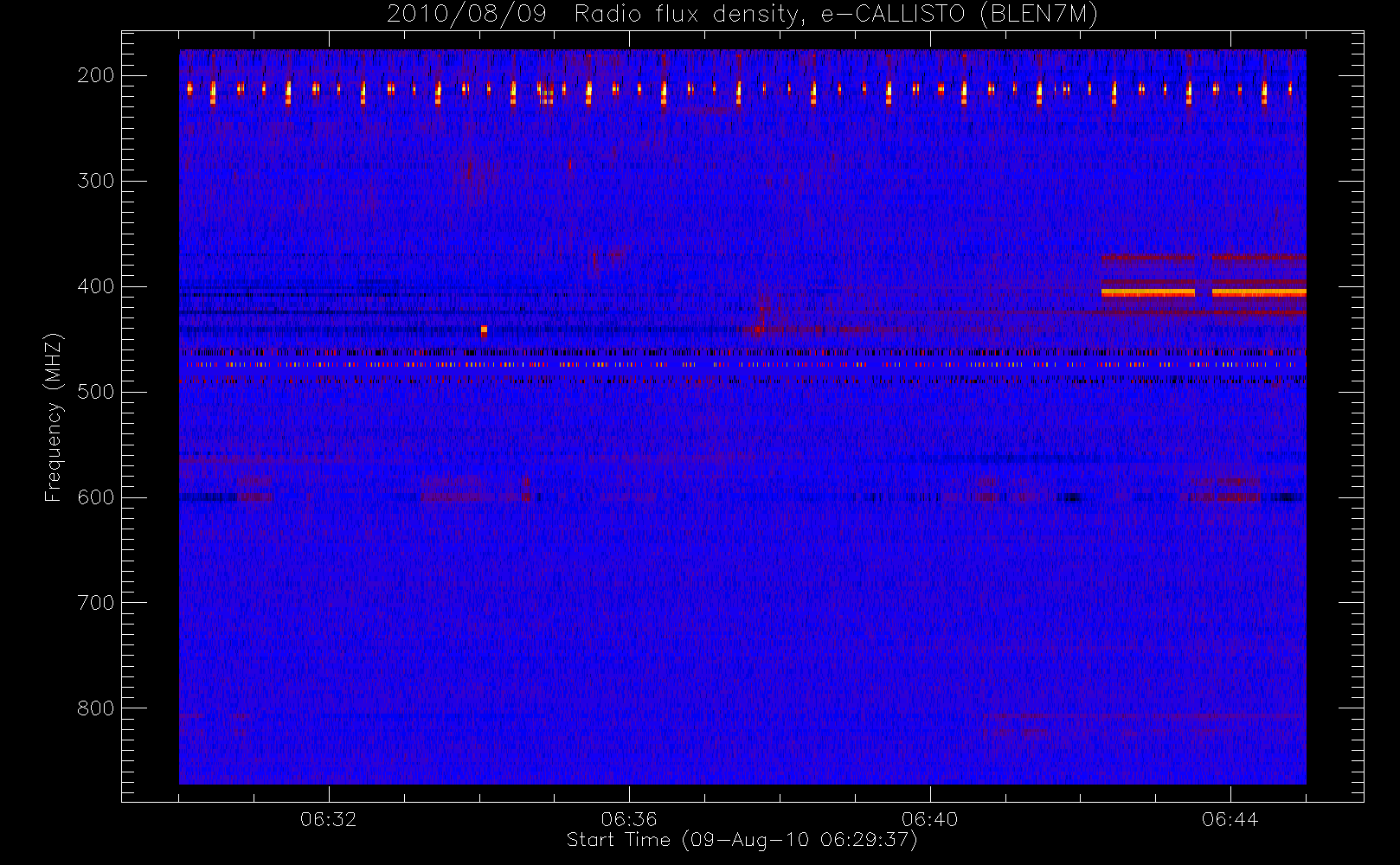Click the 300 frequency tick label
Screen dimensions: 1400x865
(x=96, y=181)
